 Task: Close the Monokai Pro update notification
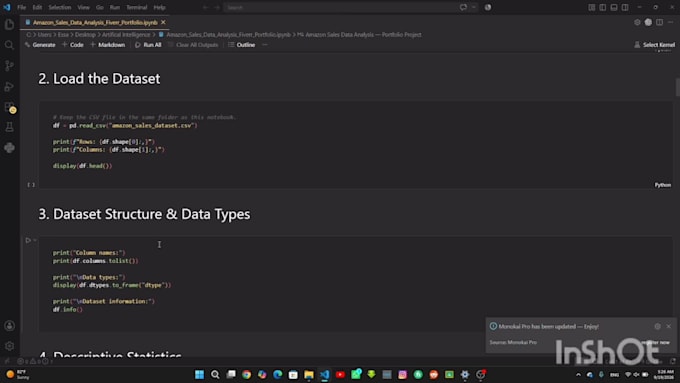point(668,326)
